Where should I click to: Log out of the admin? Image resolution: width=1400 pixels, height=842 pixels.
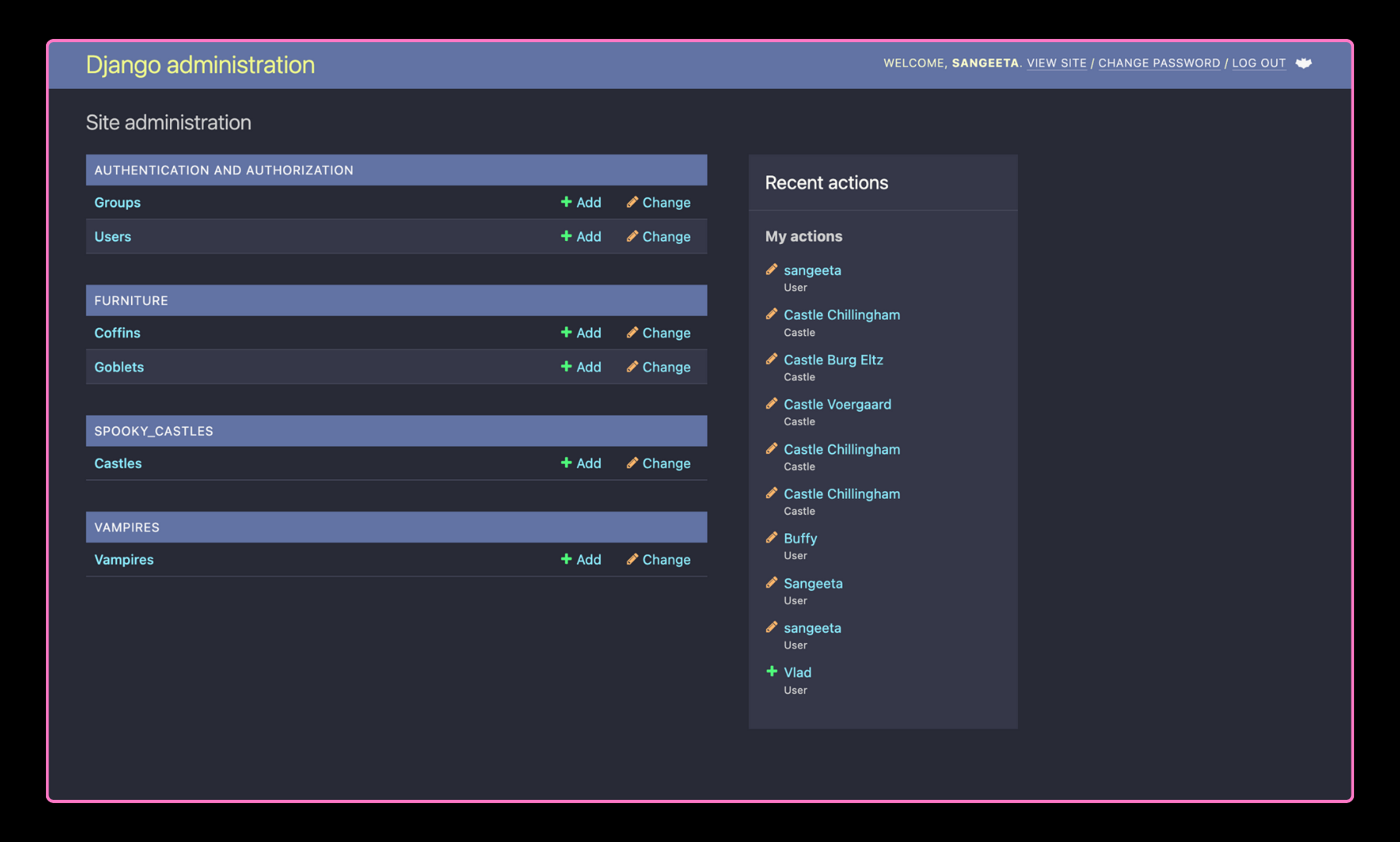[x=1258, y=63]
